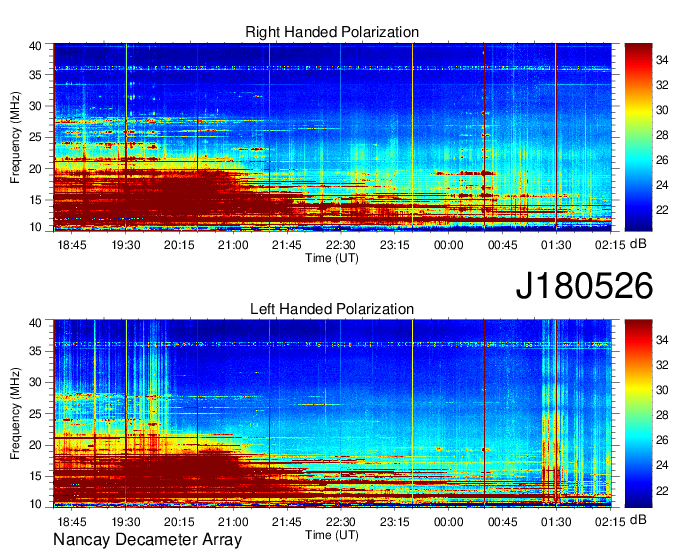Image resolution: width=680 pixels, height=552 pixels.
Task: Click the 34 value on lower color bar
Action: point(662,340)
